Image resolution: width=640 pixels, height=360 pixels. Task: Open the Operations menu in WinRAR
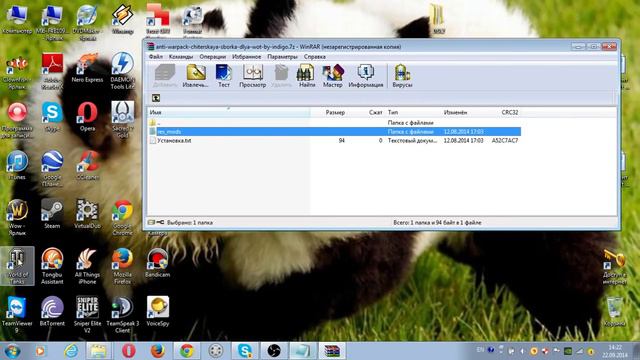pos(212,57)
